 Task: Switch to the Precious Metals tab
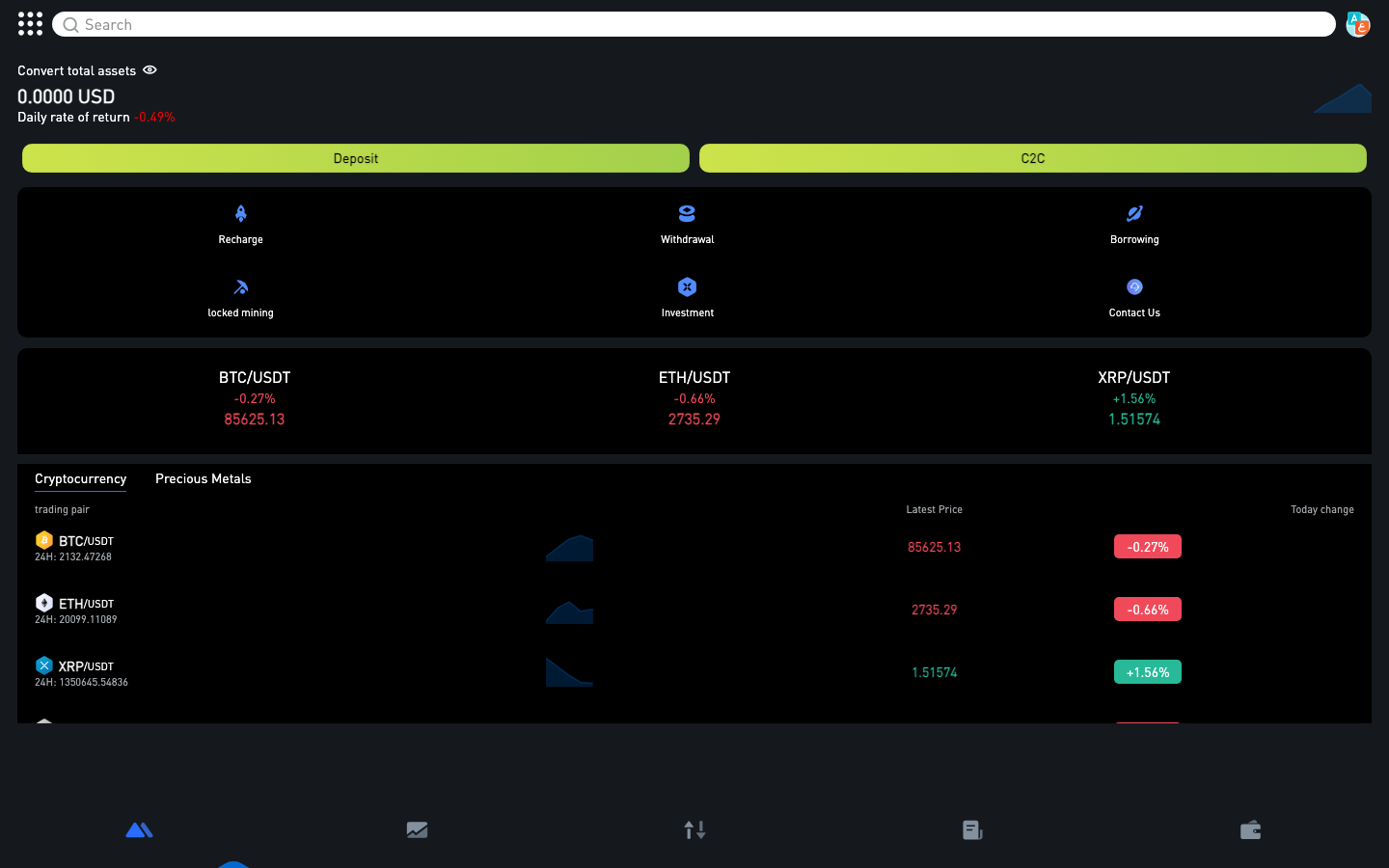[204, 479]
